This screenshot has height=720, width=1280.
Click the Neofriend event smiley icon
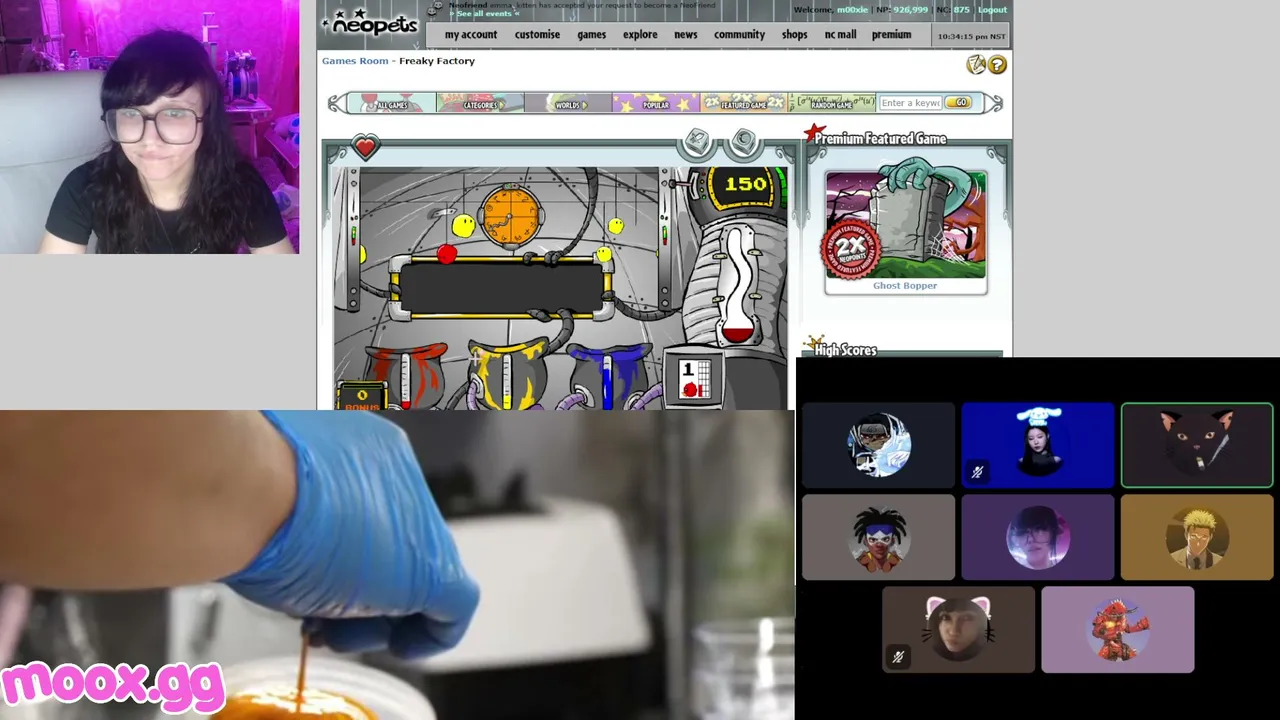point(434,10)
